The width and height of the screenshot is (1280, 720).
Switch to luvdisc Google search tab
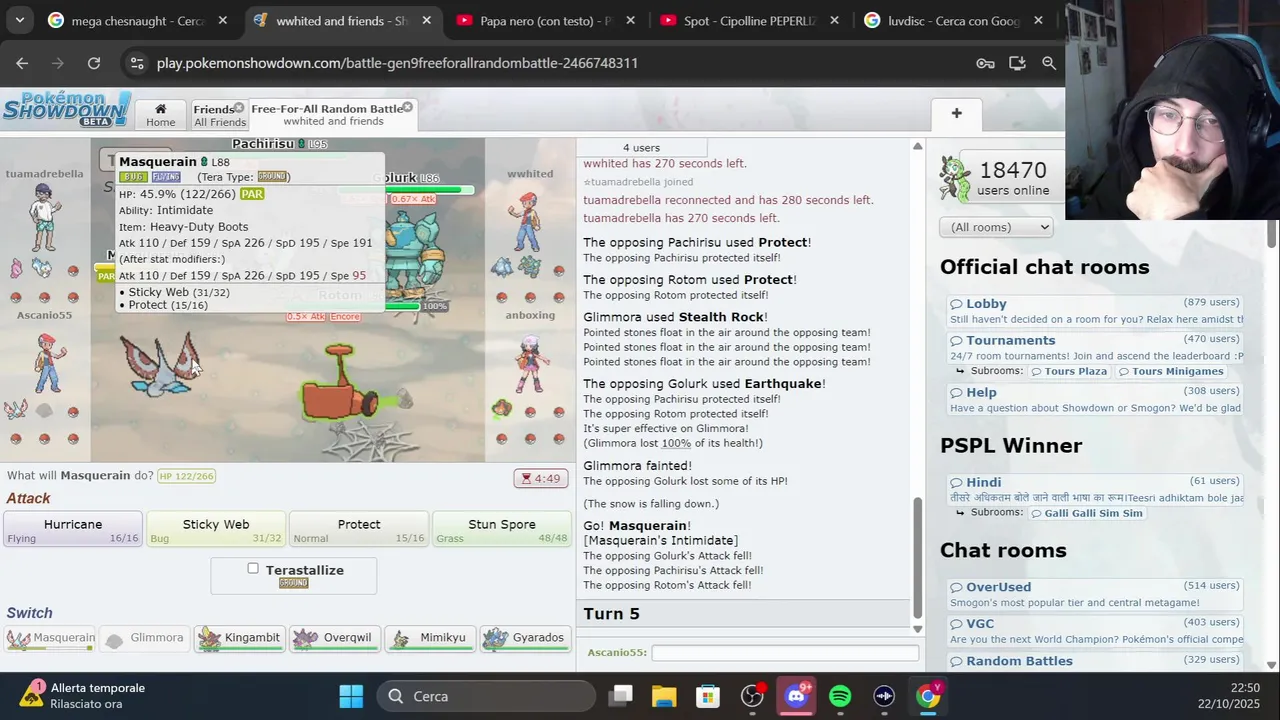click(954, 20)
